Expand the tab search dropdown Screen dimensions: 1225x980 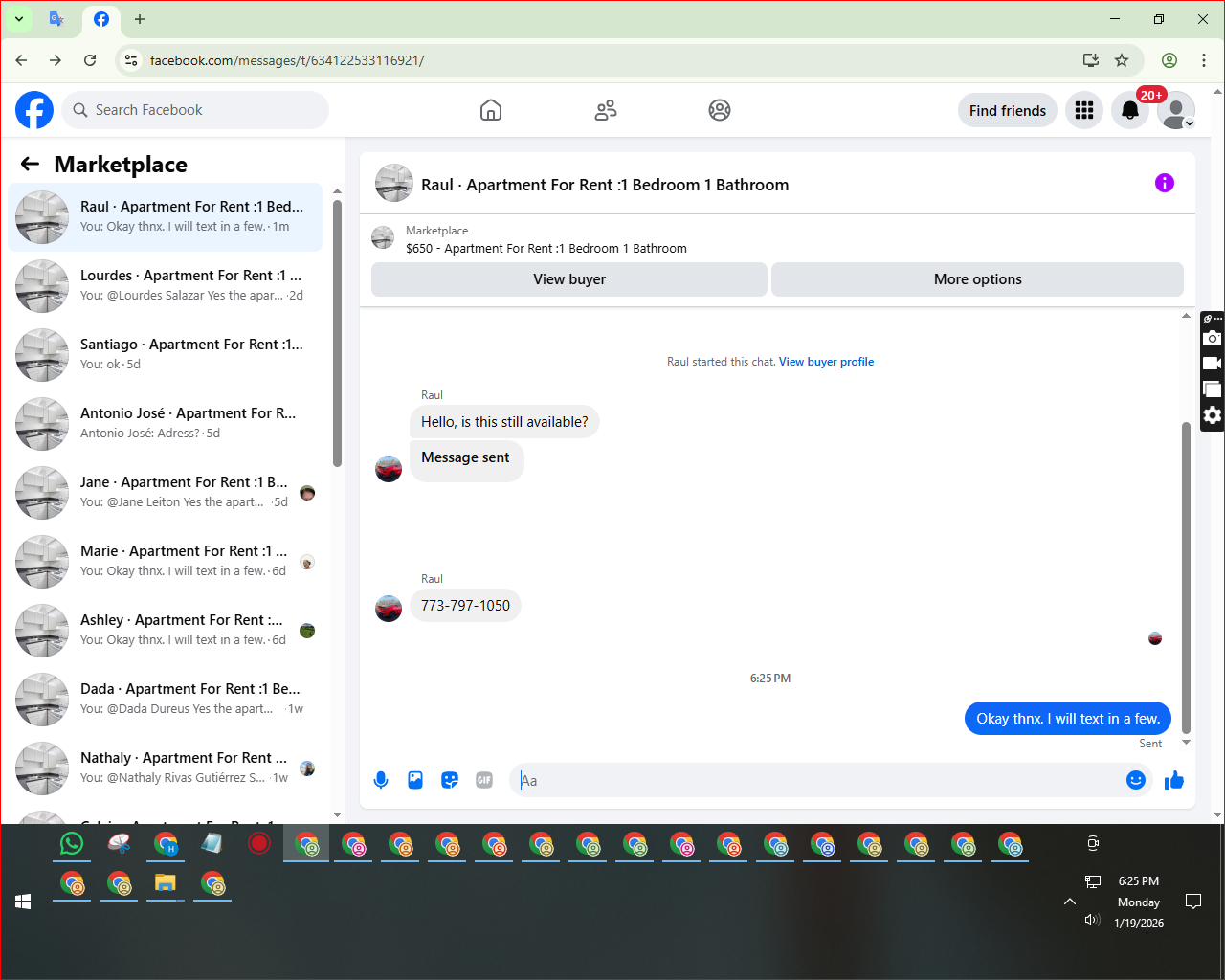pyautogui.click(x=18, y=19)
